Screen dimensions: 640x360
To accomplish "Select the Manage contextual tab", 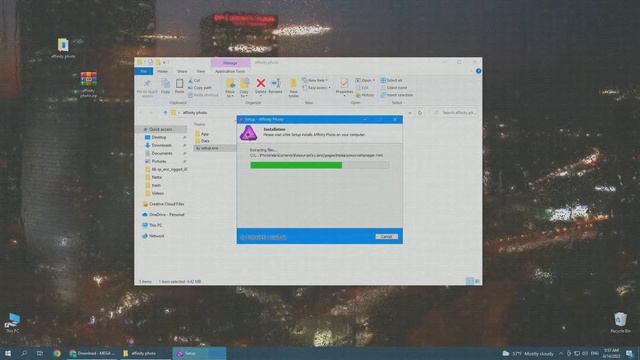I will [230, 63].
